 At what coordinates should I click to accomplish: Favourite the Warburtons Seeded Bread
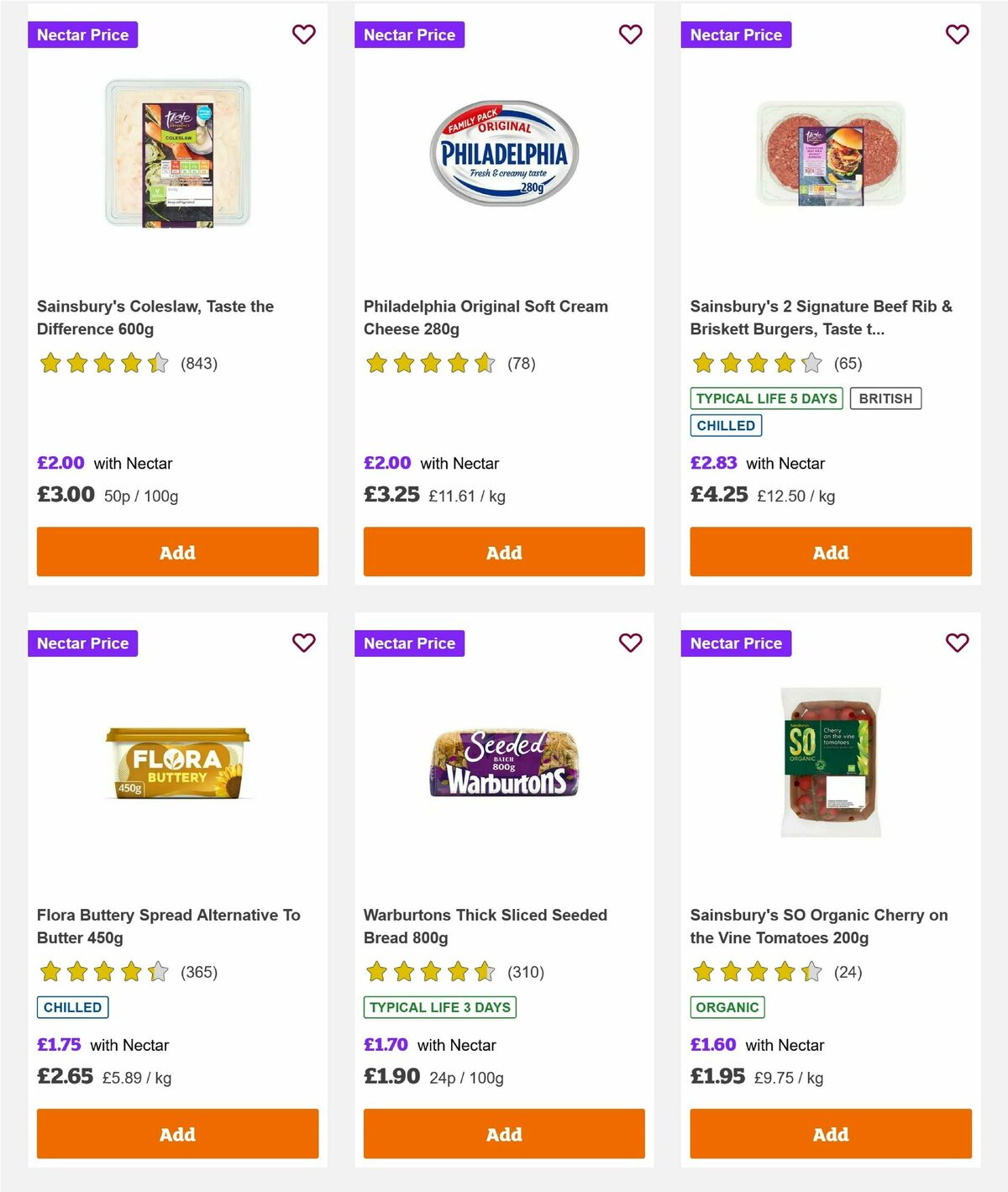630,643
